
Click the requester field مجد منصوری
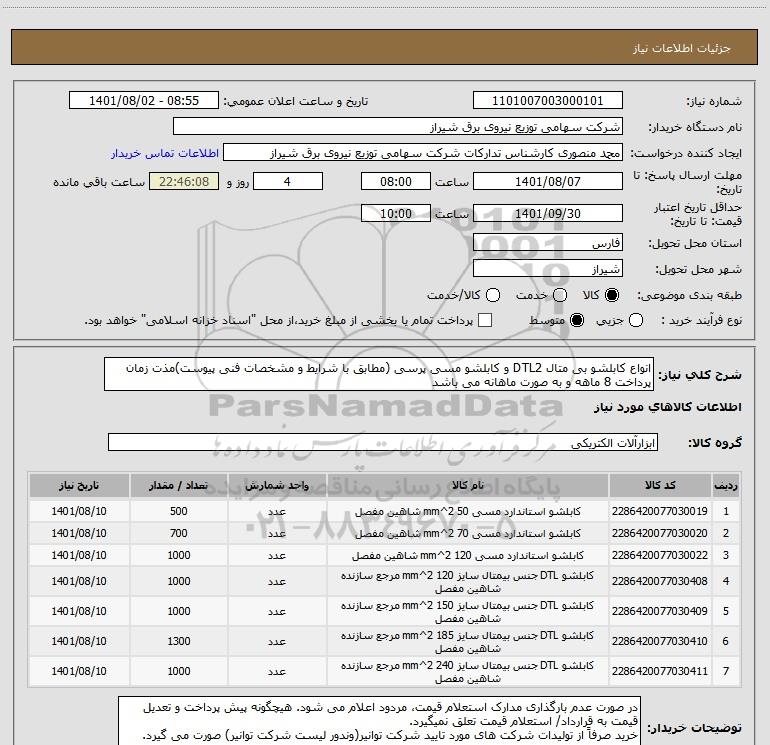[423, 153]
